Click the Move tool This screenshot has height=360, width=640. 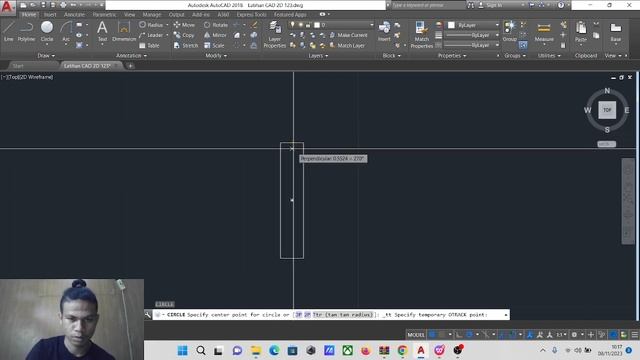pyautogui.click(x=184, y=25)
